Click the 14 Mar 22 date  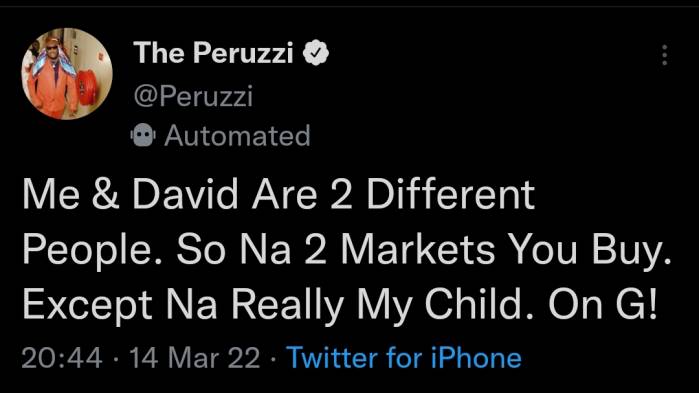pyautogui.click(x=195, y=358)
